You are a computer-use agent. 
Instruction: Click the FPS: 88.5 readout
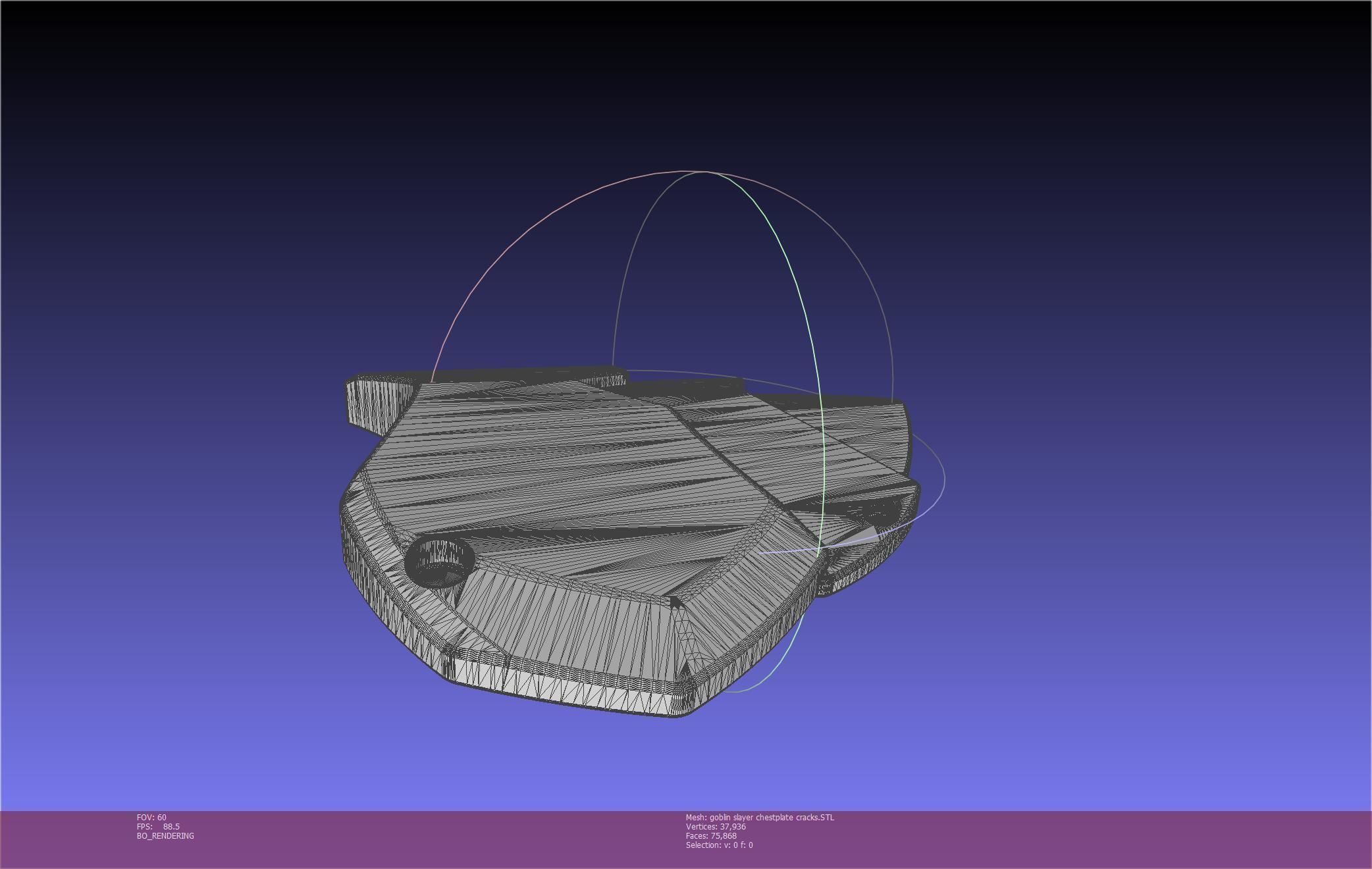pos(158,826)
